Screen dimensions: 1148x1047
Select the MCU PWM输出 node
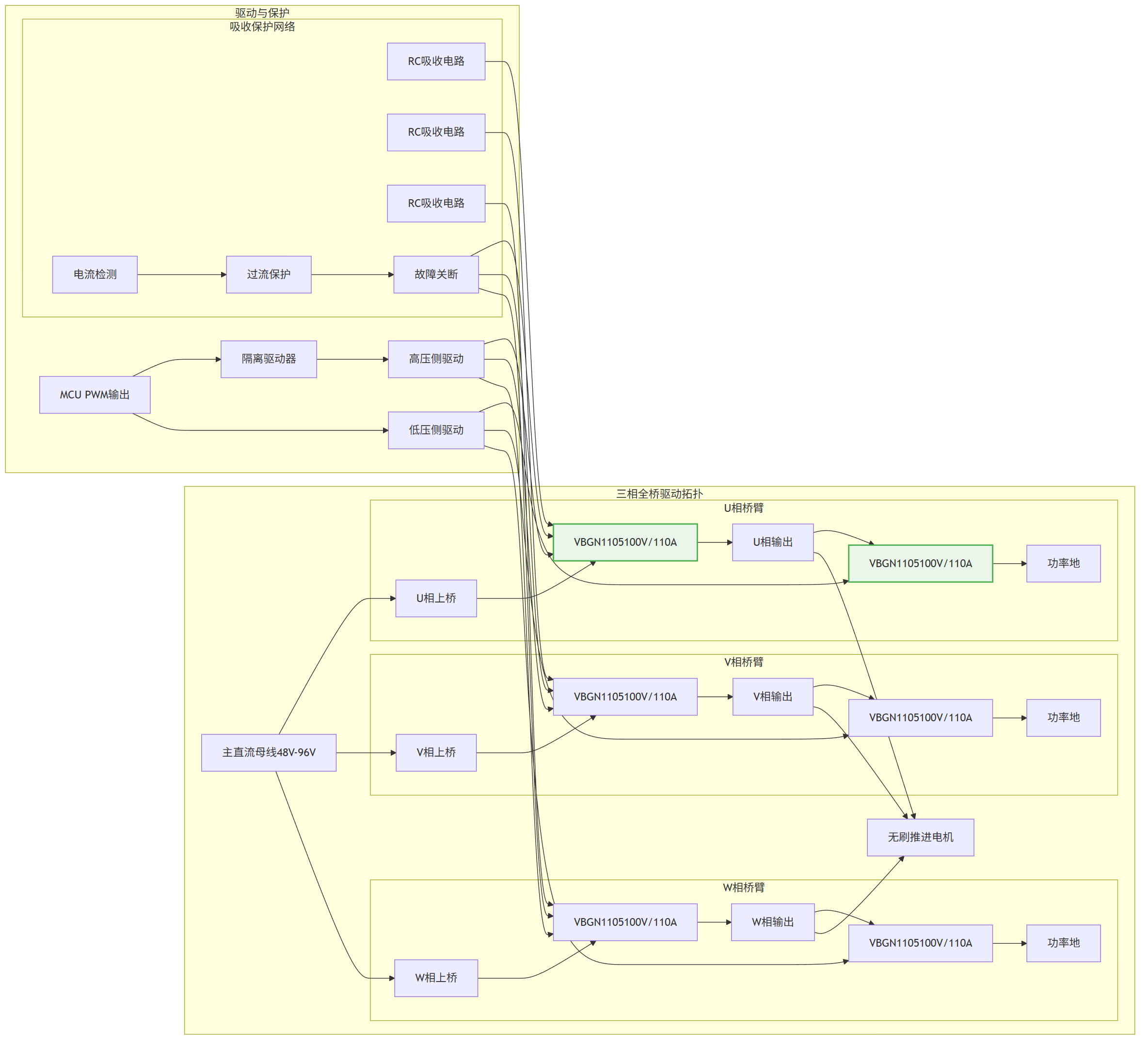[95, 395]
